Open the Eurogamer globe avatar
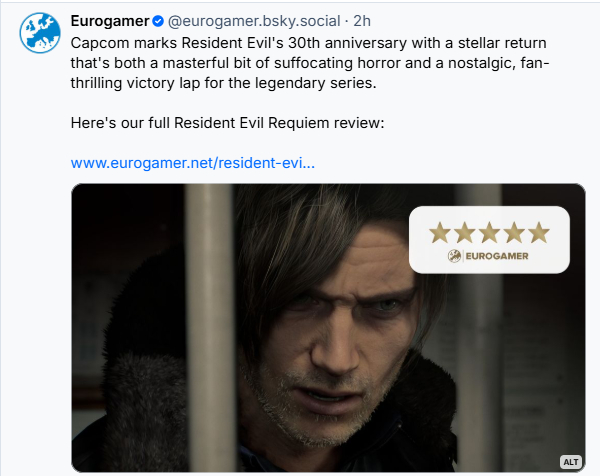Screen dimensions: 600x476 [x=40, y=33]
